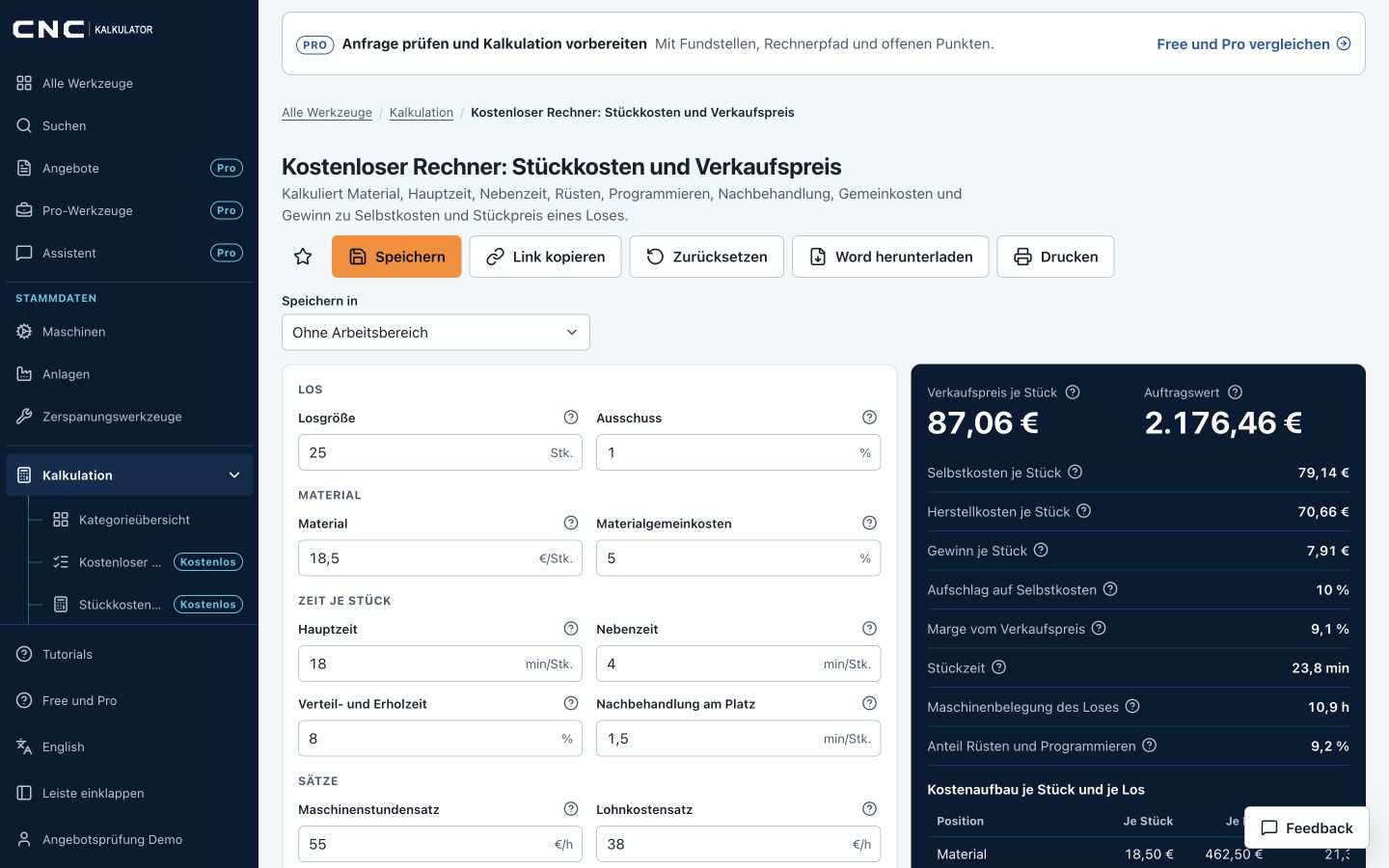
Task: Open info for Maschinenbelegung des Loses
Action: tap(1132, 706)
